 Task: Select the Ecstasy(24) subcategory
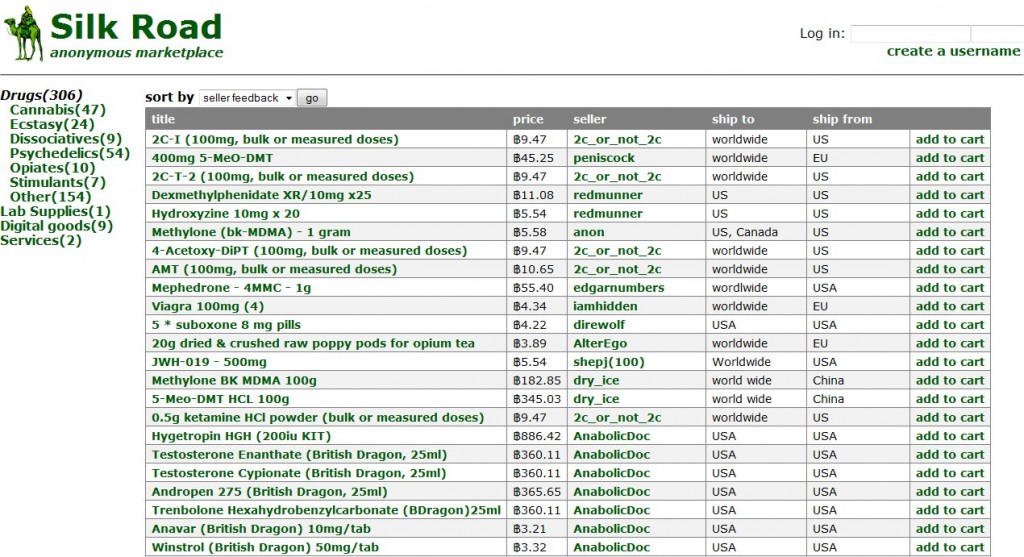[52, 124]
